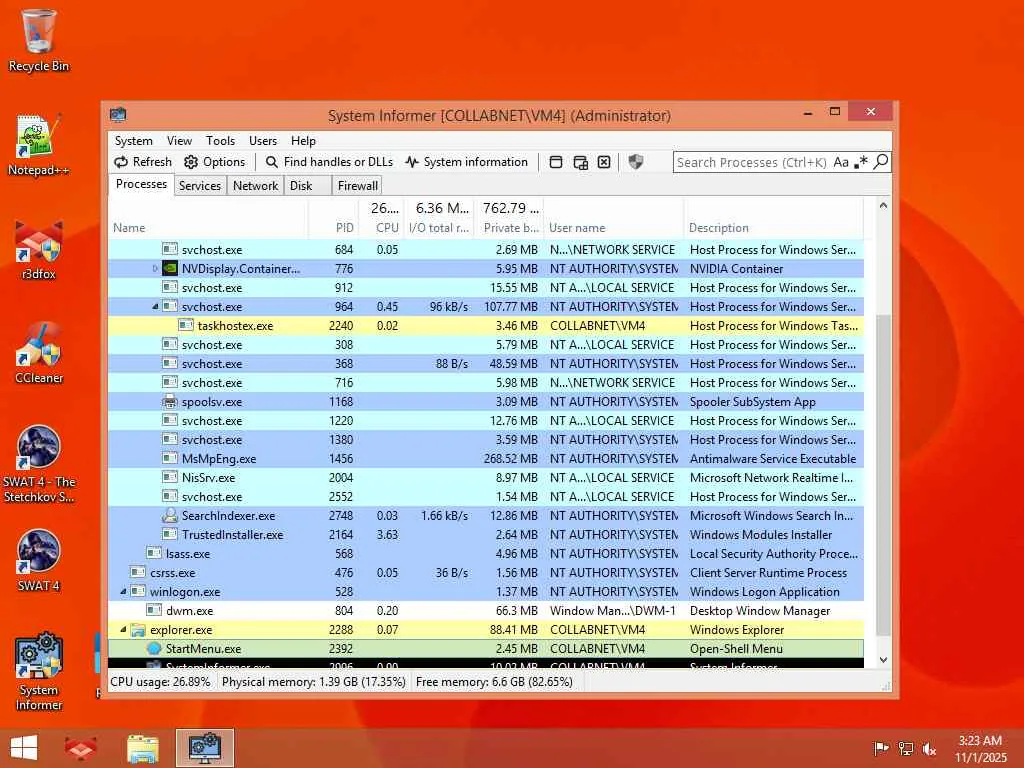
Task: Switch to the Network tab
Action: 255,185
